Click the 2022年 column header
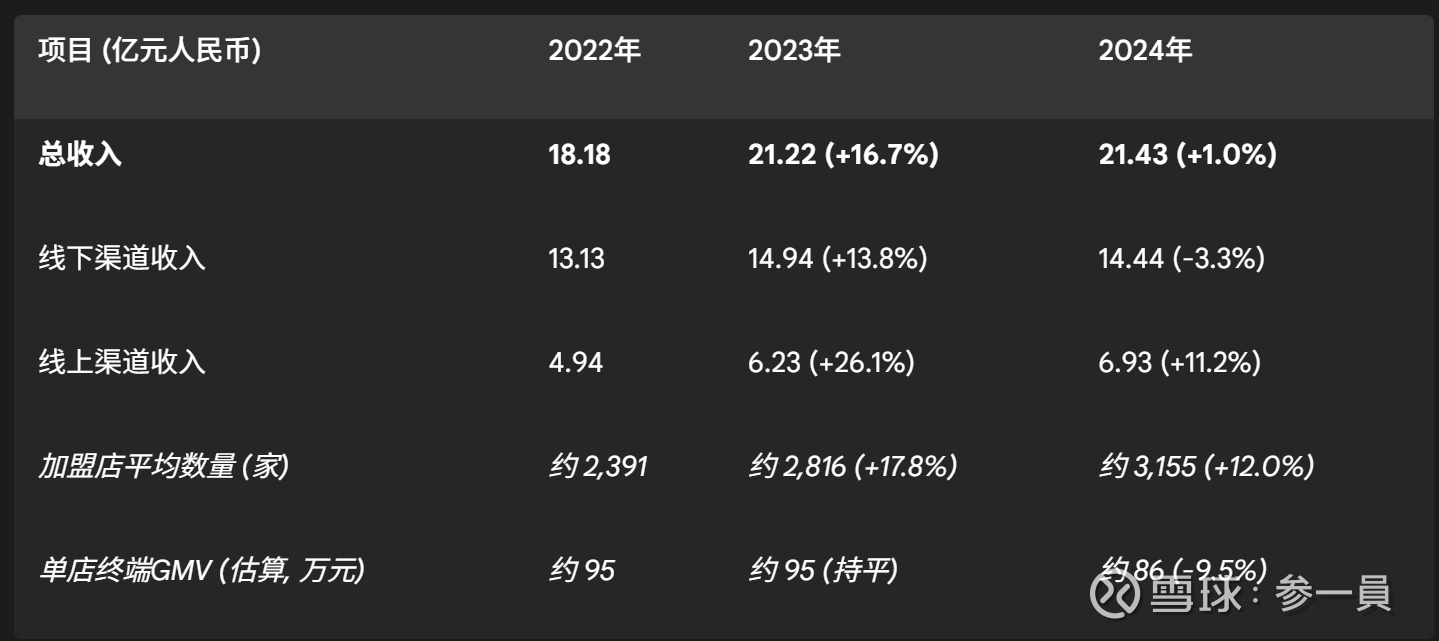 594,51
